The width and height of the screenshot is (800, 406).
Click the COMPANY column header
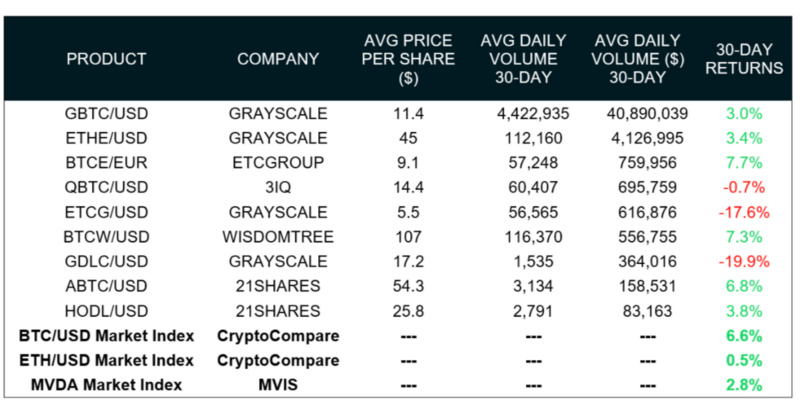pos(278,59)
